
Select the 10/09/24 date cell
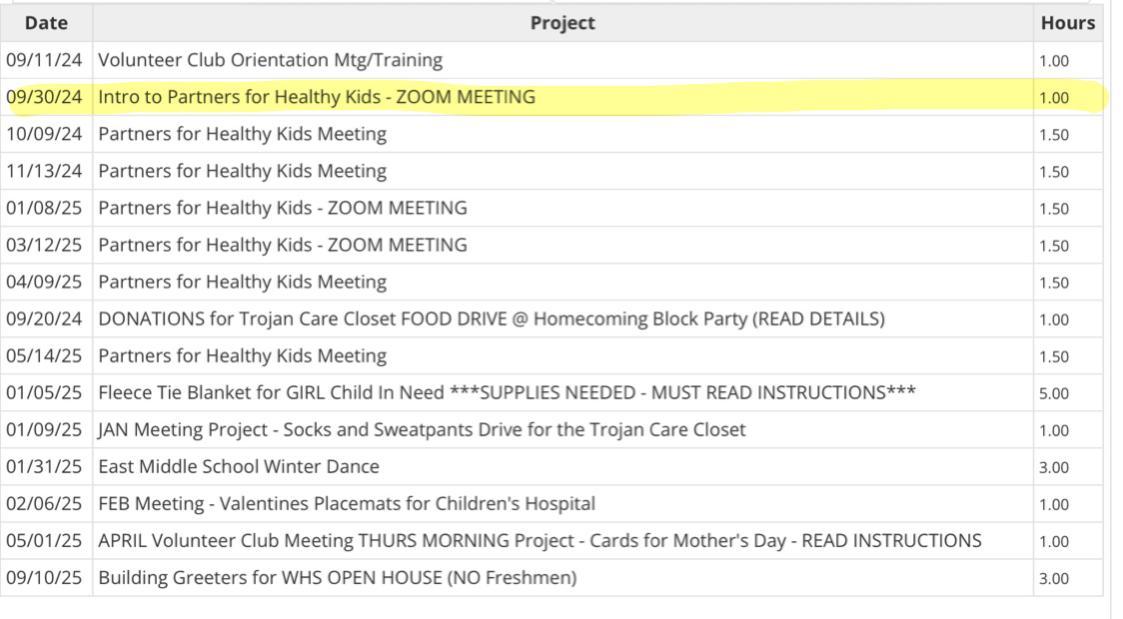pos(45,134)
